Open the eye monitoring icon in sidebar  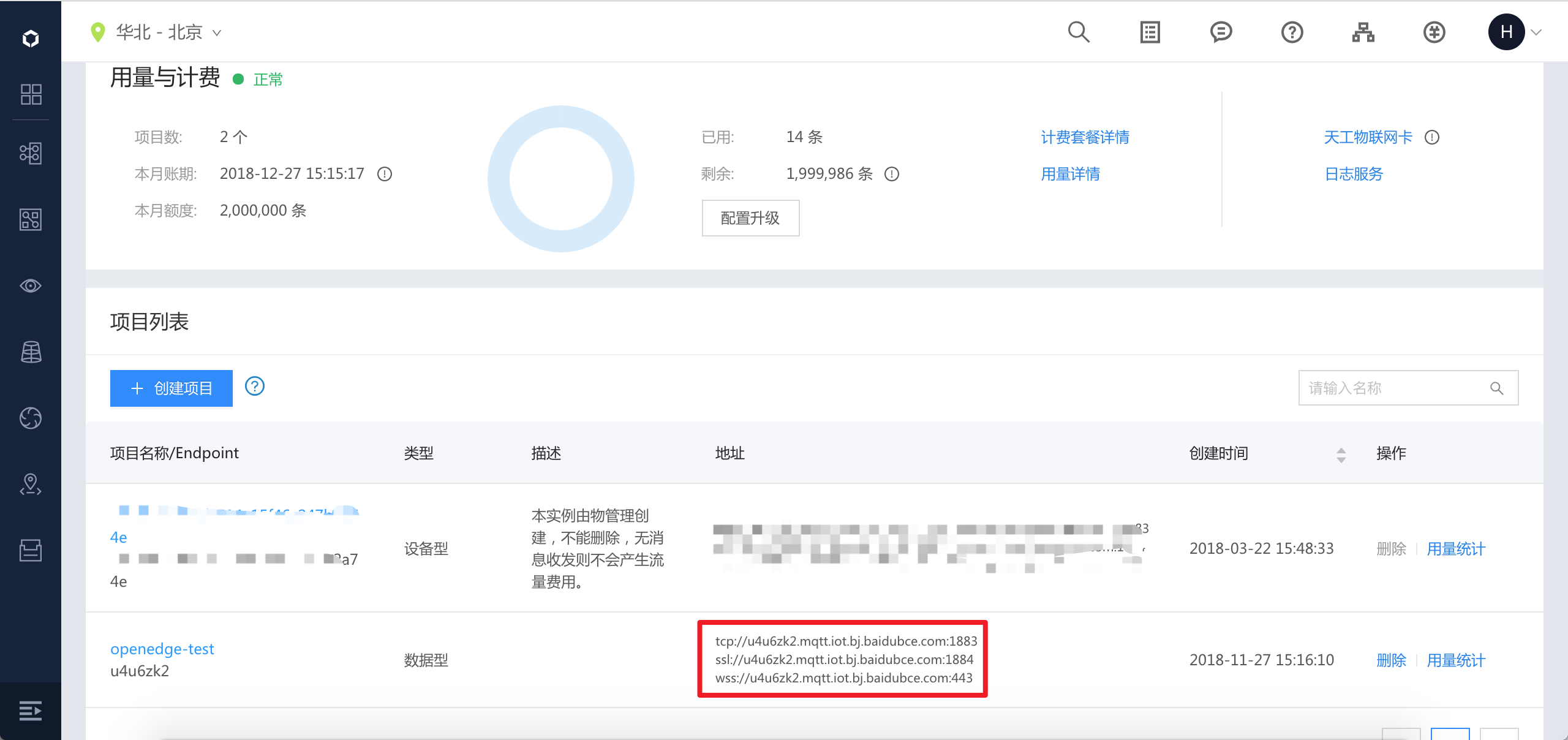tap(31, 286)
